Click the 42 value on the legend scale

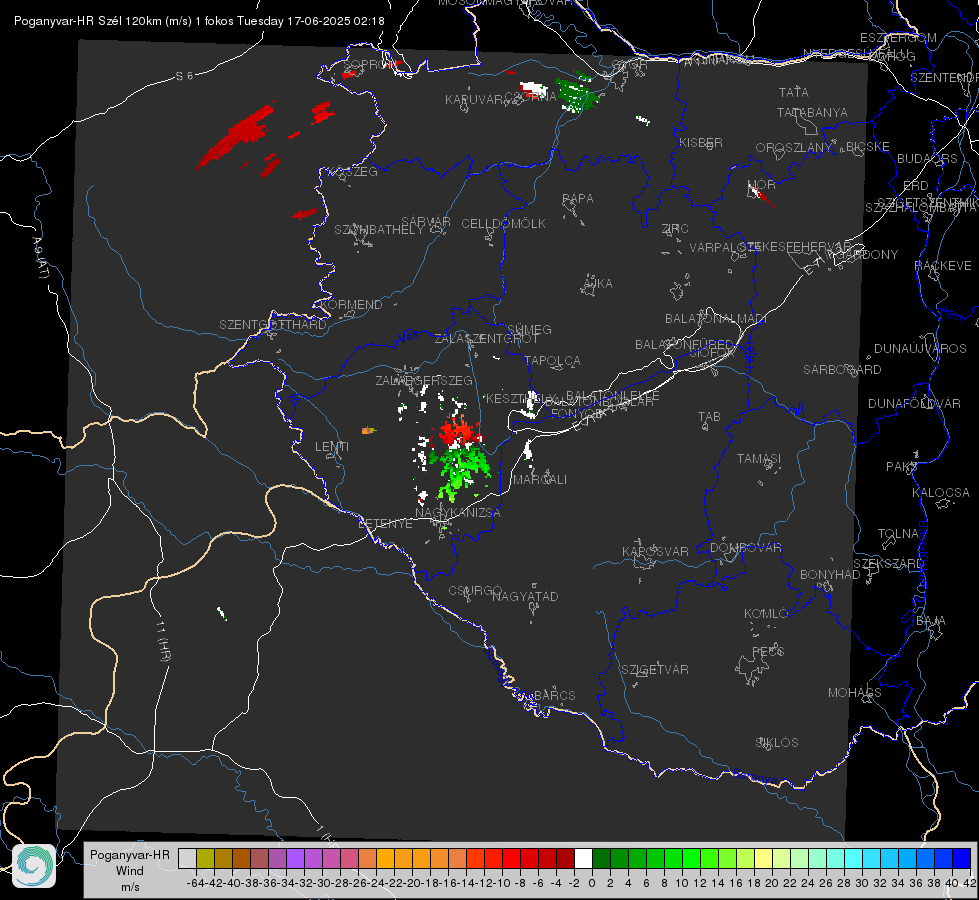(969, 883)
